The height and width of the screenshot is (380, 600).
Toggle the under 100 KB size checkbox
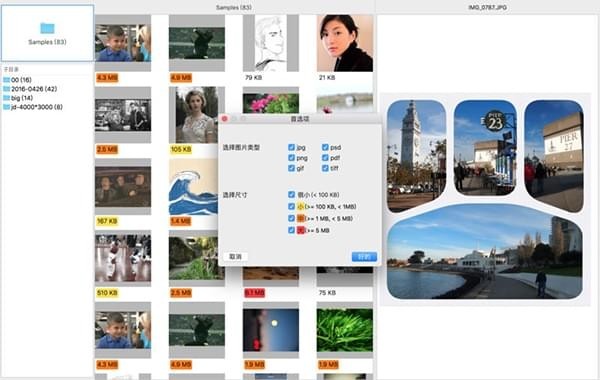tap(291, 194)
